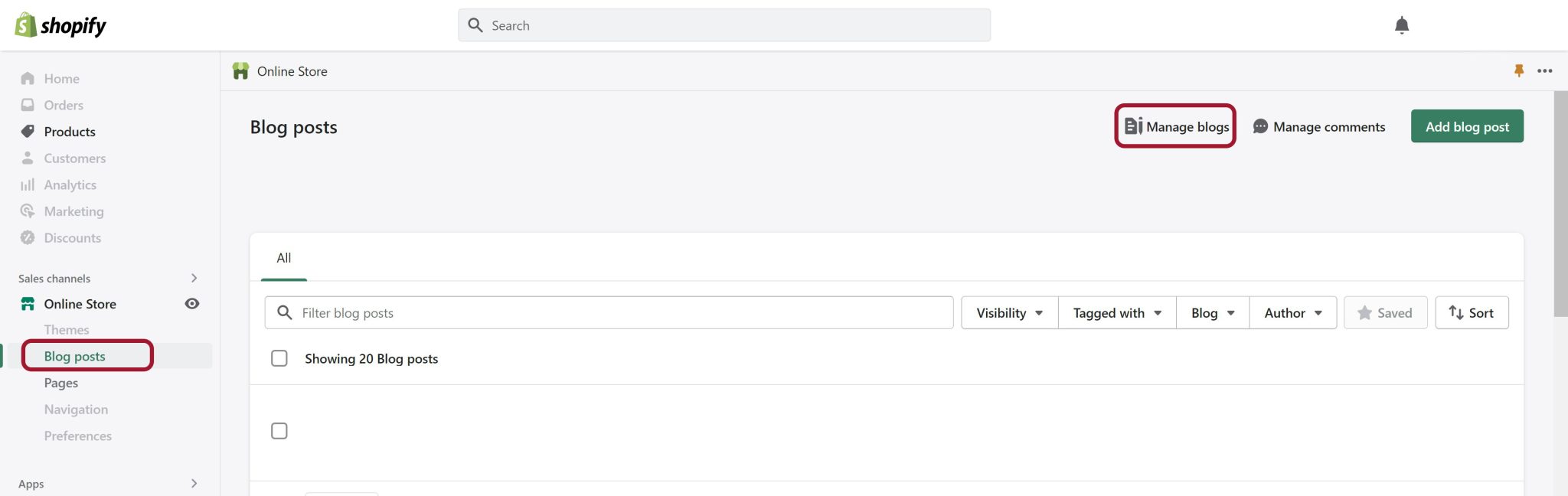Check the Showing 20 Blog posts checkbox
The height and width of the screenshot is (496, 1568).
coord(279,358)
